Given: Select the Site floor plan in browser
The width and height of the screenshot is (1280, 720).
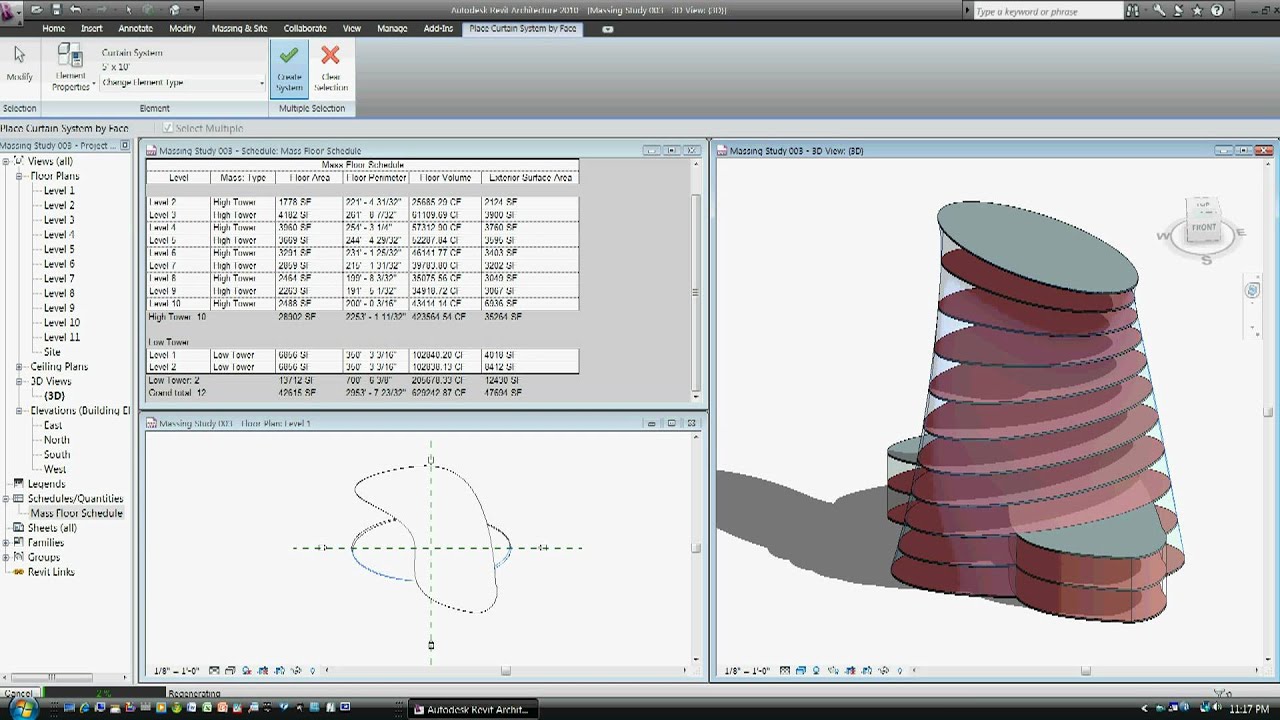Looking at the screenshot, I should point(52,352).
